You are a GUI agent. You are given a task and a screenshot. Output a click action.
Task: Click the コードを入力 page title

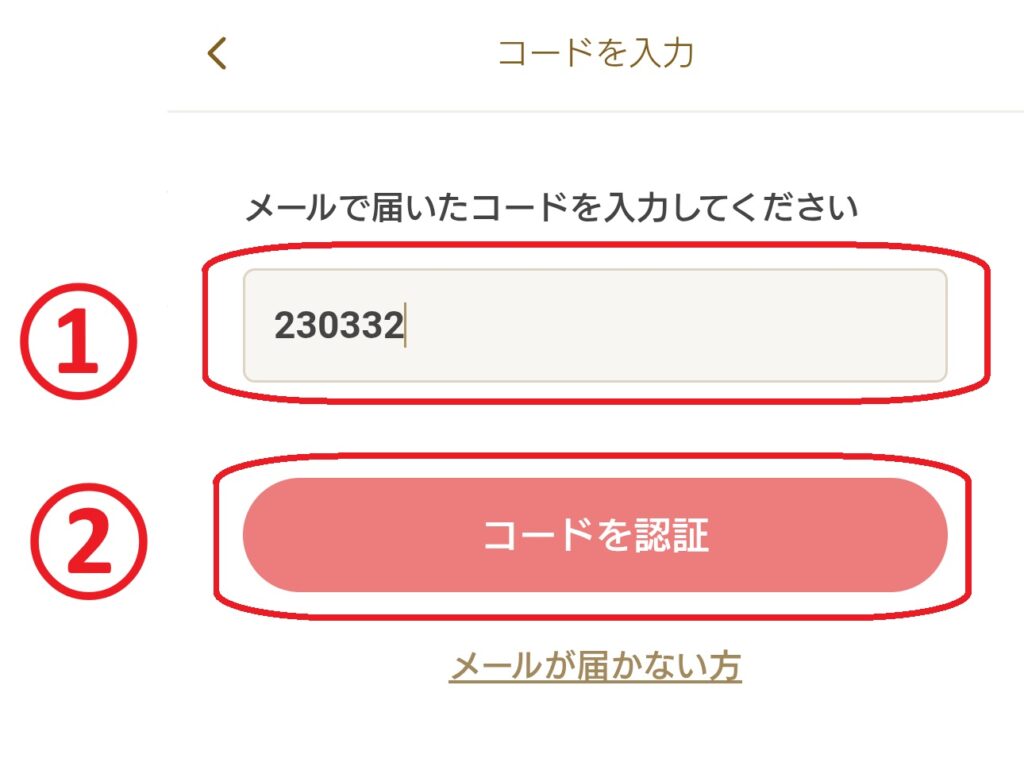pos(595,53)
